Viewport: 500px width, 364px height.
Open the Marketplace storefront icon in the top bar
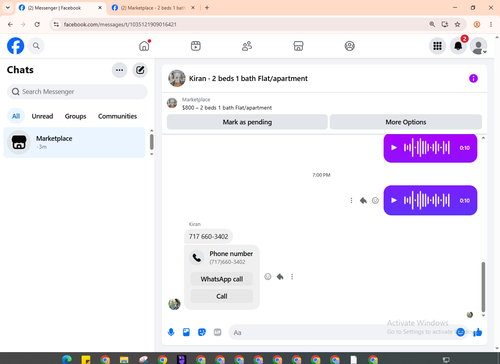click(x=298, y=46)
